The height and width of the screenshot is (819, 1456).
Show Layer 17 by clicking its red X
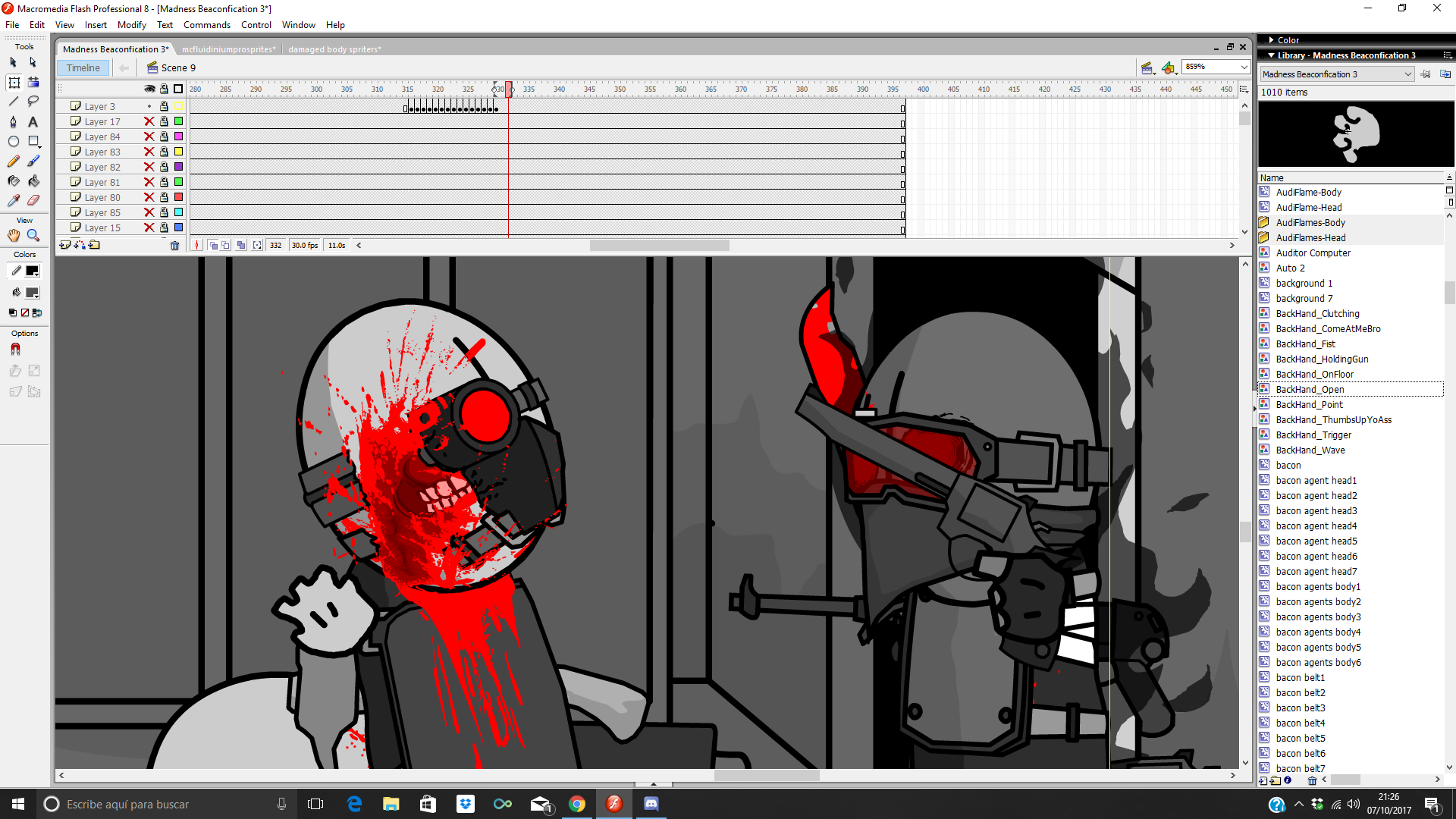[149, 121]
